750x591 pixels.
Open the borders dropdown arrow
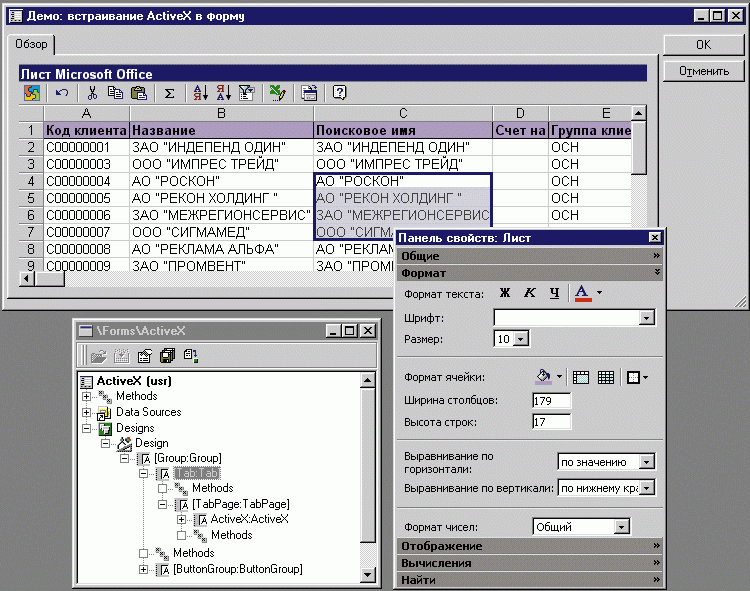tap(645, 377)
